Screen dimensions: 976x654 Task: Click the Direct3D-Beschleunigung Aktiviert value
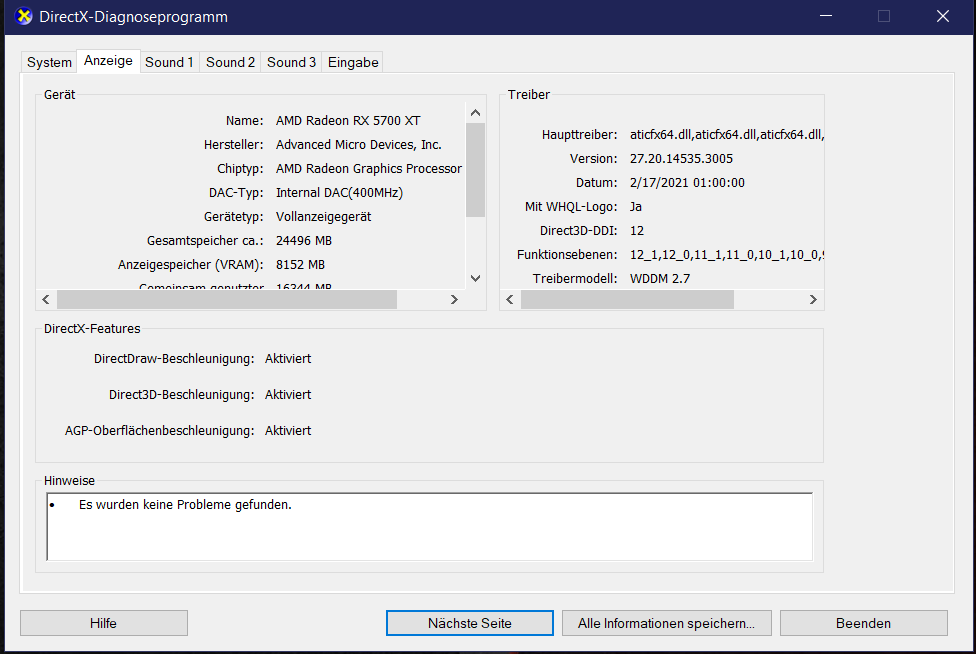(x=288, y=395)
